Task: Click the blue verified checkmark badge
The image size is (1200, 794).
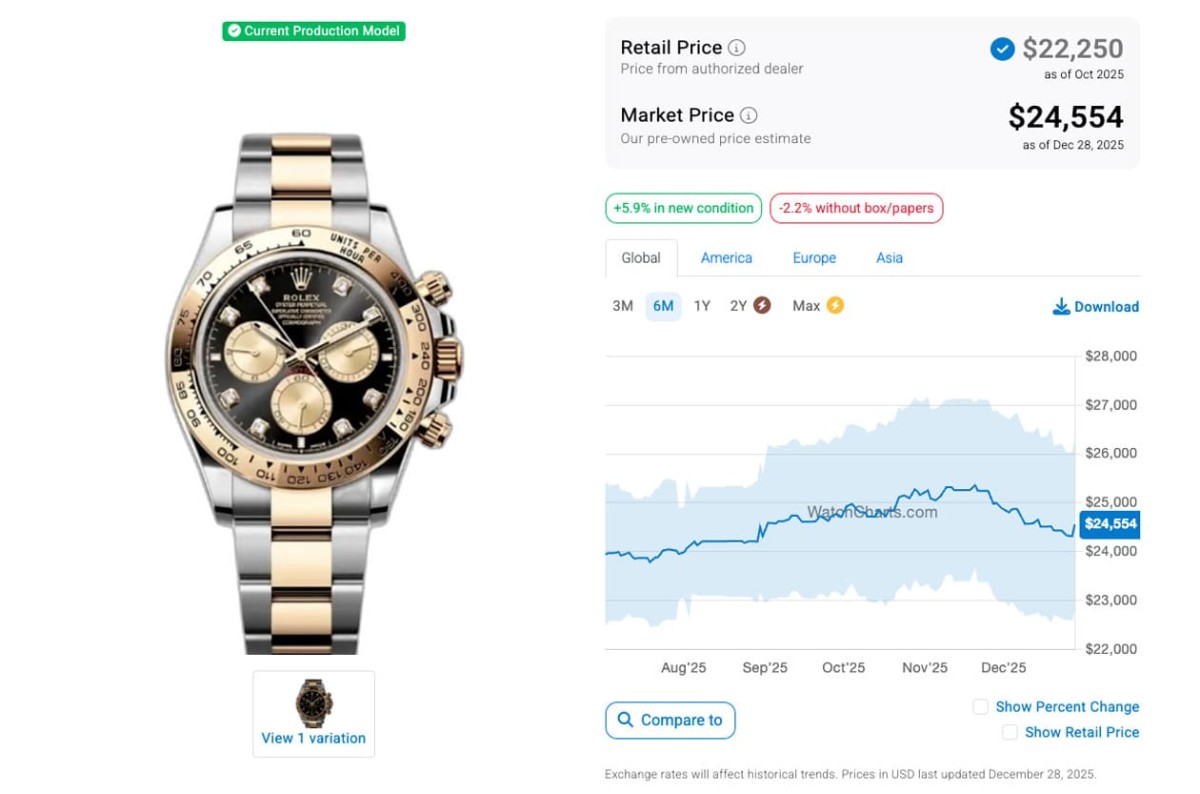Action: [1002, 49]
